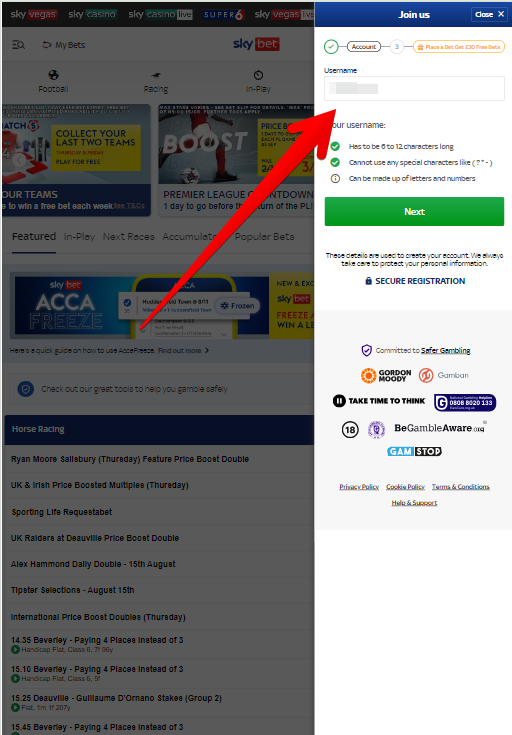Open the Safer Gambling link
Image resolution: width=512 pixels, height=735 pixels.
(x=445, y=350)
